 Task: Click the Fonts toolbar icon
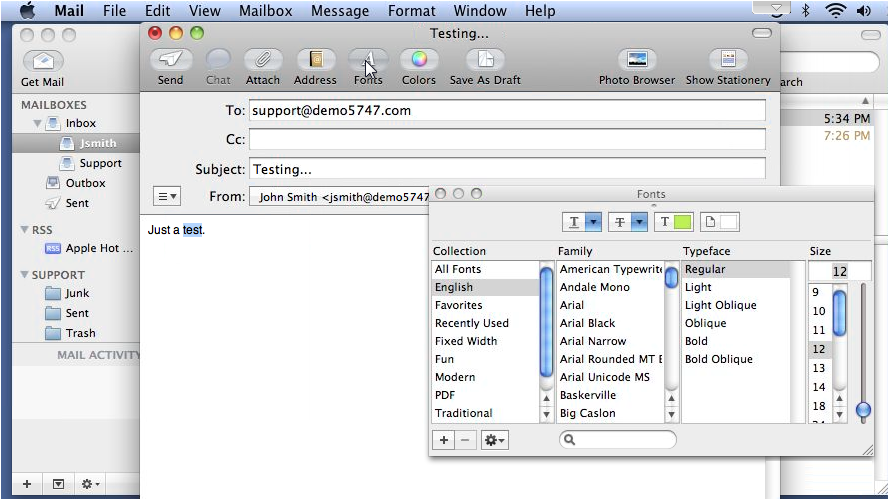368,60
